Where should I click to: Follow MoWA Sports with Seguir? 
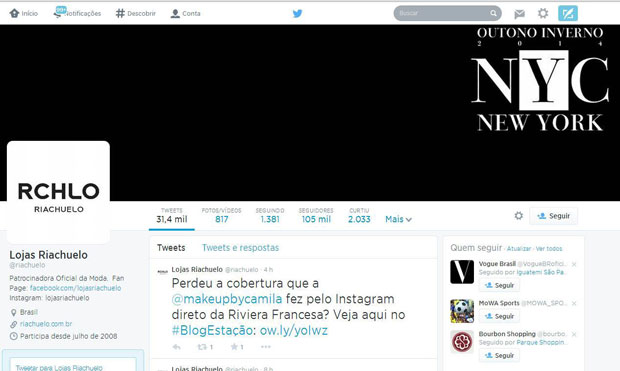click(x=499, y=316)
